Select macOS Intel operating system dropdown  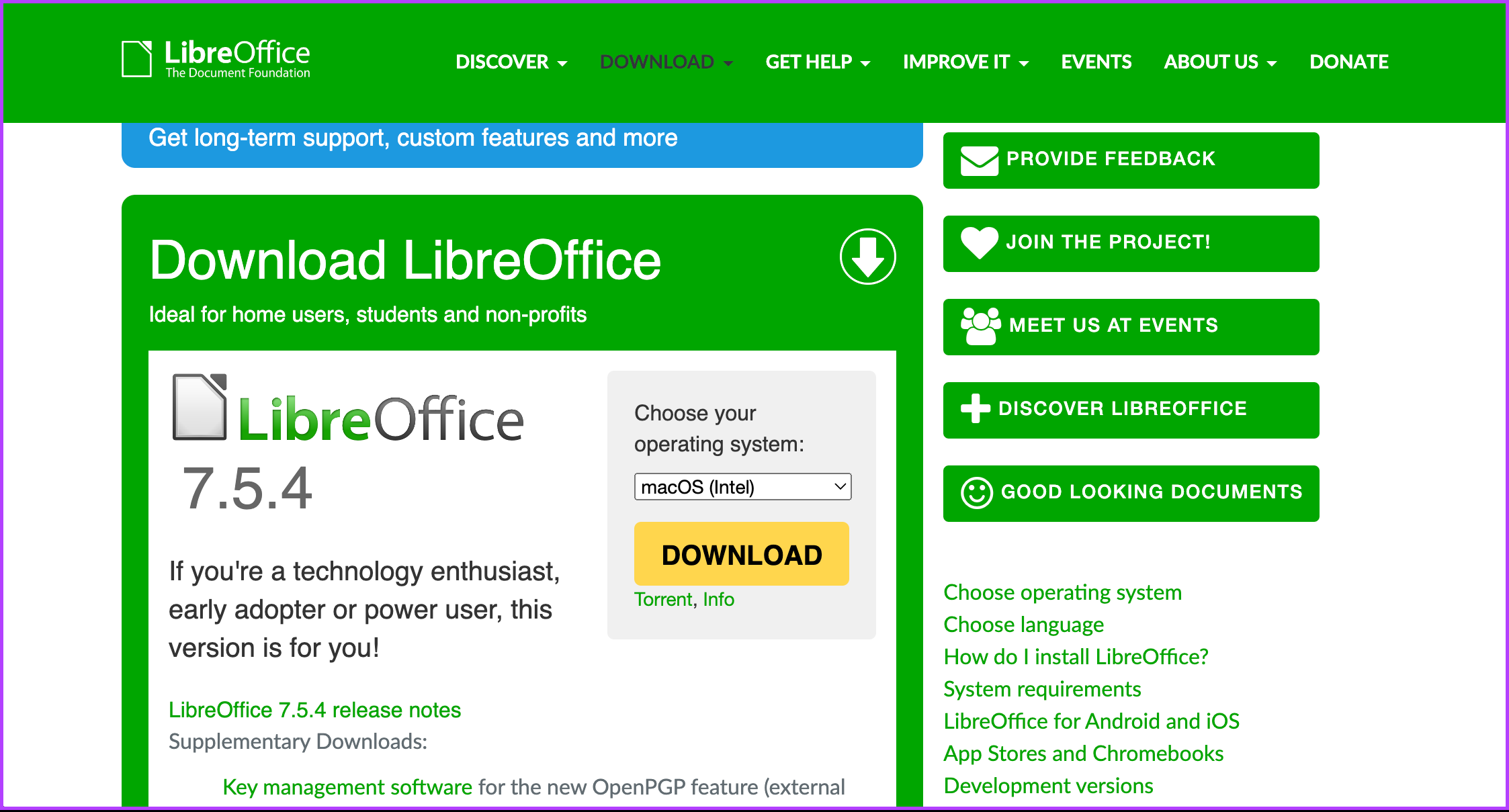pos(739,487)
